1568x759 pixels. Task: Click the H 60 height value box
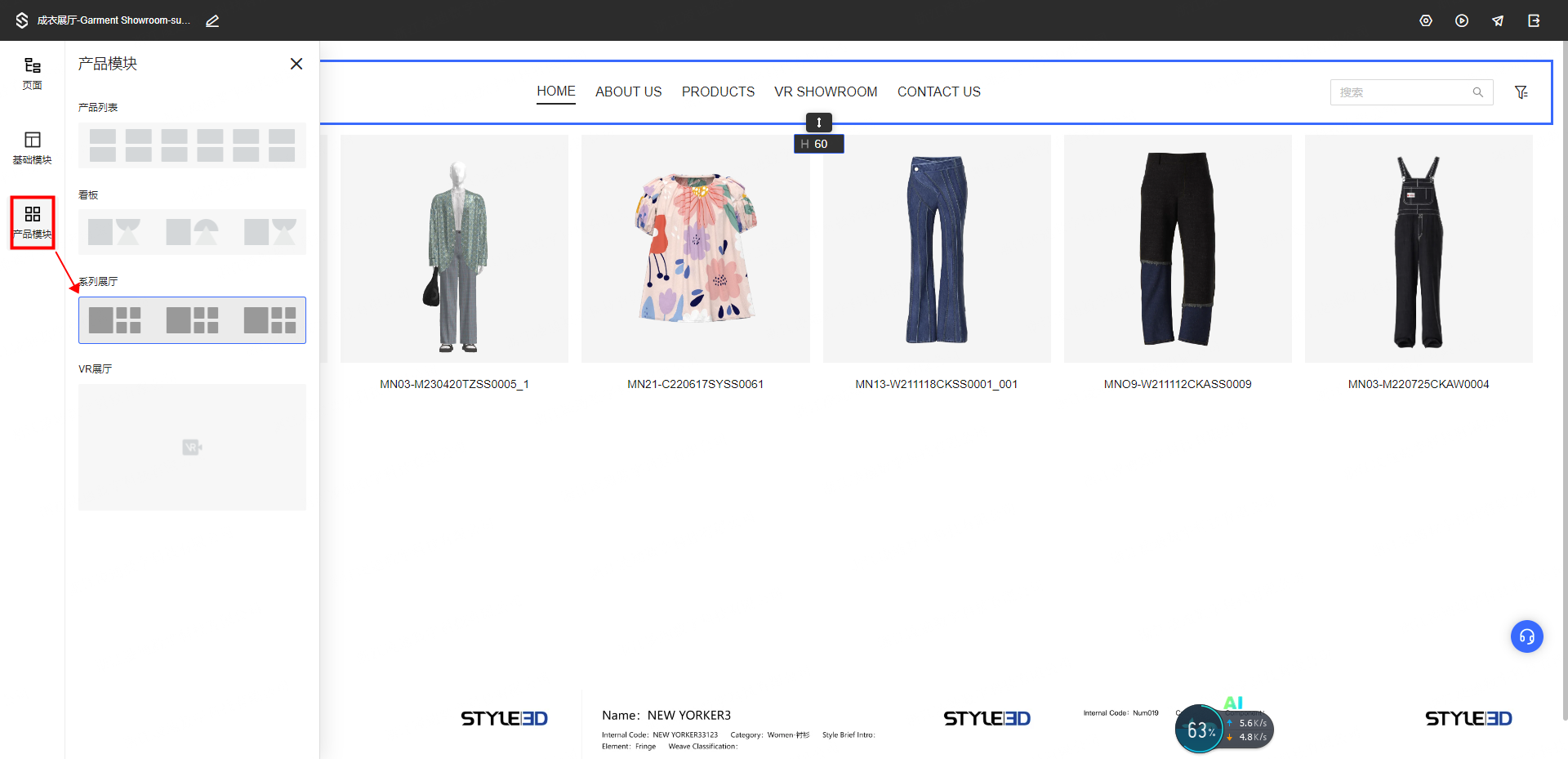(819, 144)
